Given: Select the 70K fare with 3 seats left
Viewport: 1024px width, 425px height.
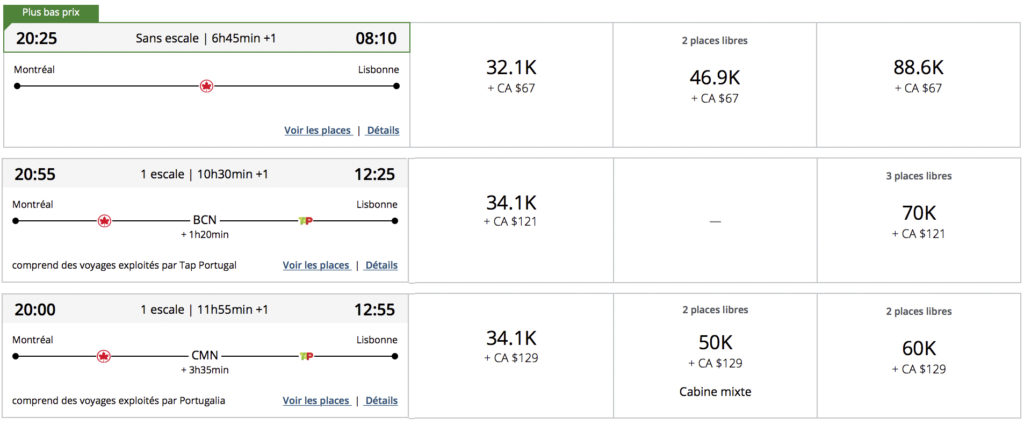Looking at the screenshot, I should (918, 219).
